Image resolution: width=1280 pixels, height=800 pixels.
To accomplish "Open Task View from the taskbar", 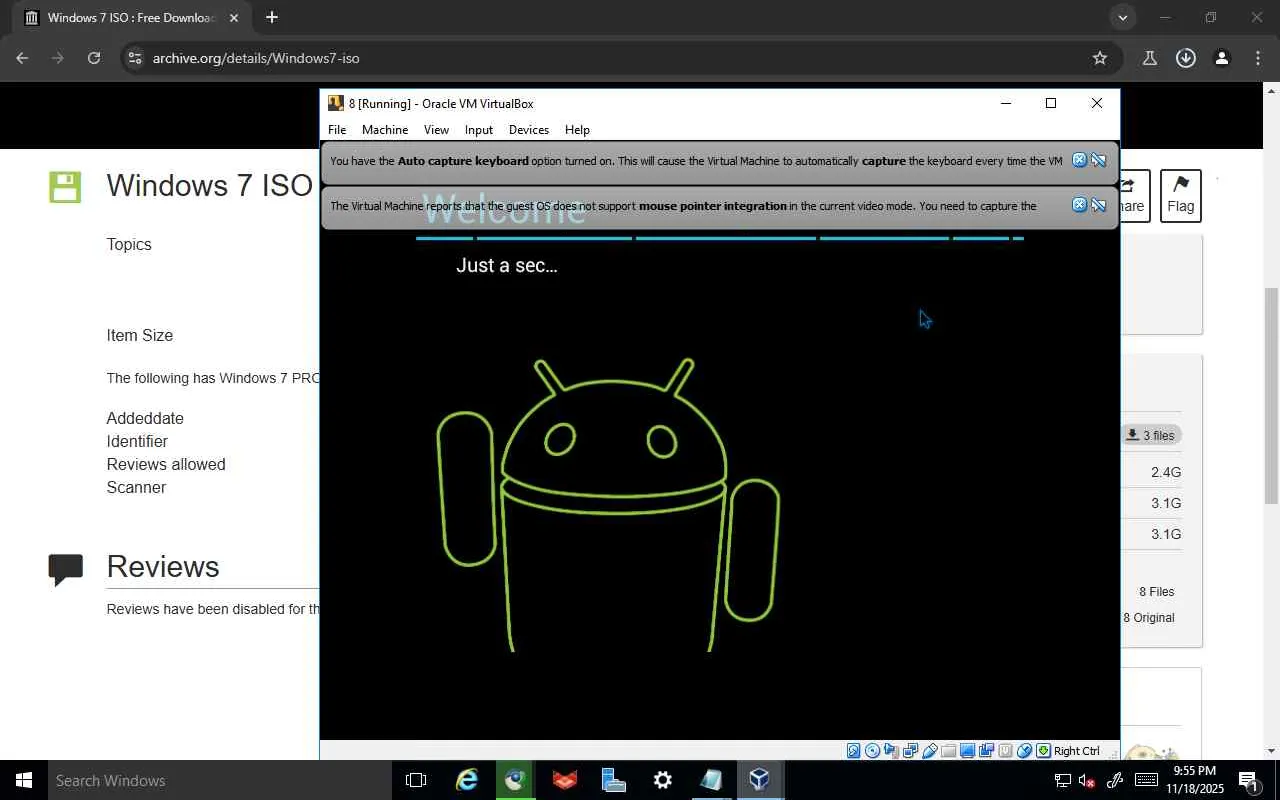I will click(x=416, y=780).
